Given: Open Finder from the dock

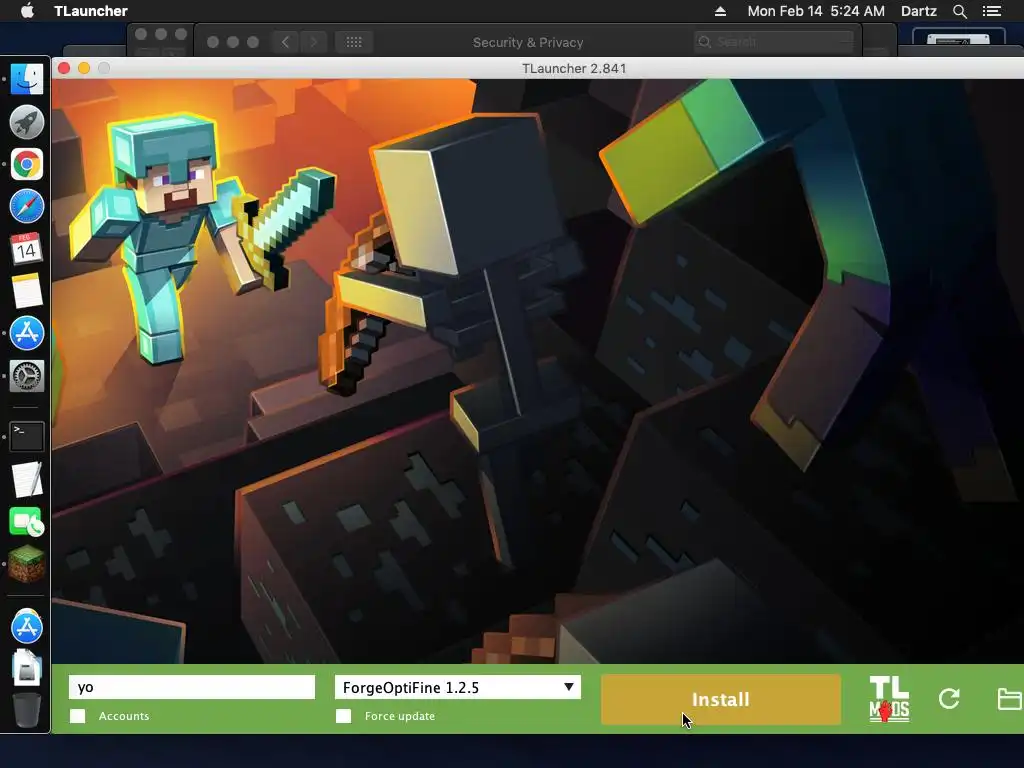Looking at the screenshot, I should (x=27, y=79).
